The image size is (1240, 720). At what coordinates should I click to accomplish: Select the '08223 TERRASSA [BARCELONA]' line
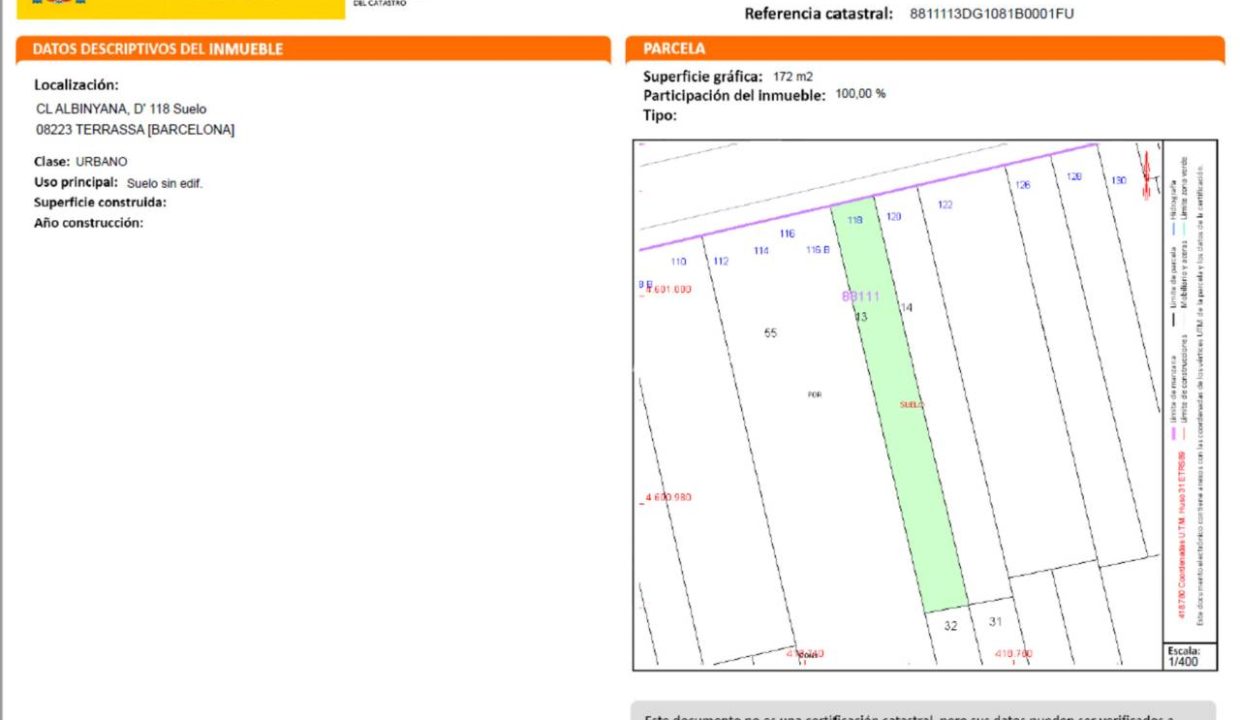135,130
